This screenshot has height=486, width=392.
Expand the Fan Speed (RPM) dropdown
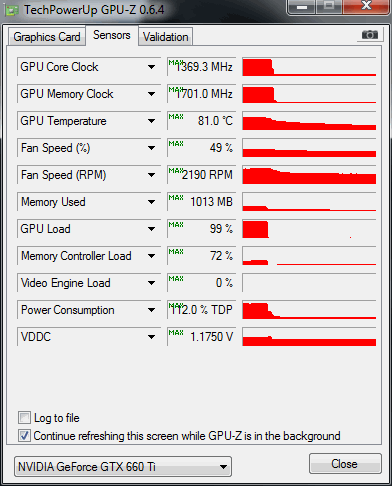click(151, 175)
